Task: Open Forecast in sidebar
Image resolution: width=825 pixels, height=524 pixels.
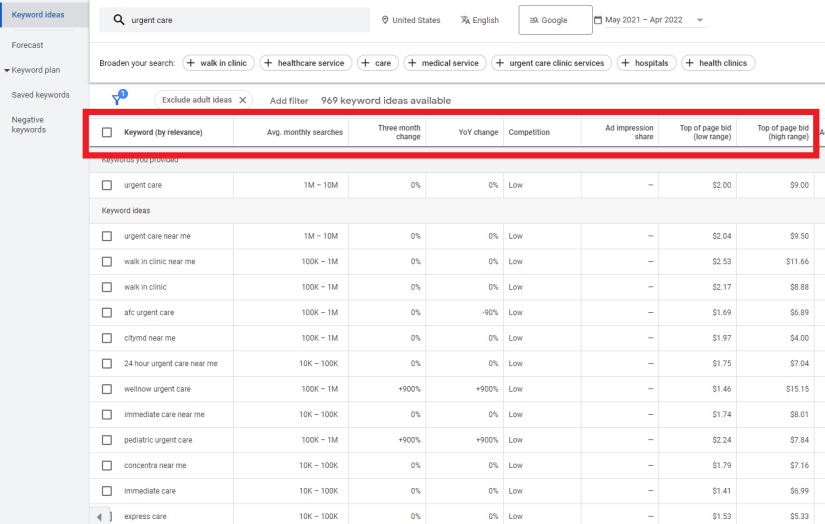Action: click(27, 45)
